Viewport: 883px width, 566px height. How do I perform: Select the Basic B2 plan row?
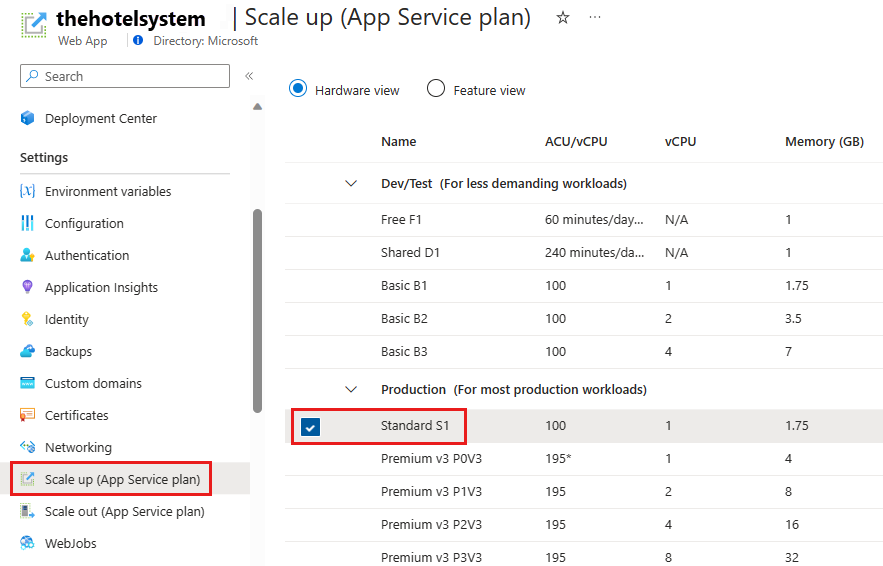click(x=584, y=318)
